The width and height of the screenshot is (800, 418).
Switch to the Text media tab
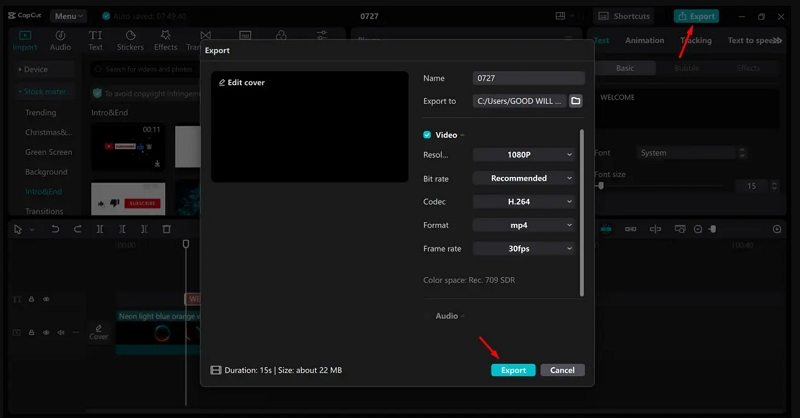(95, 41)
